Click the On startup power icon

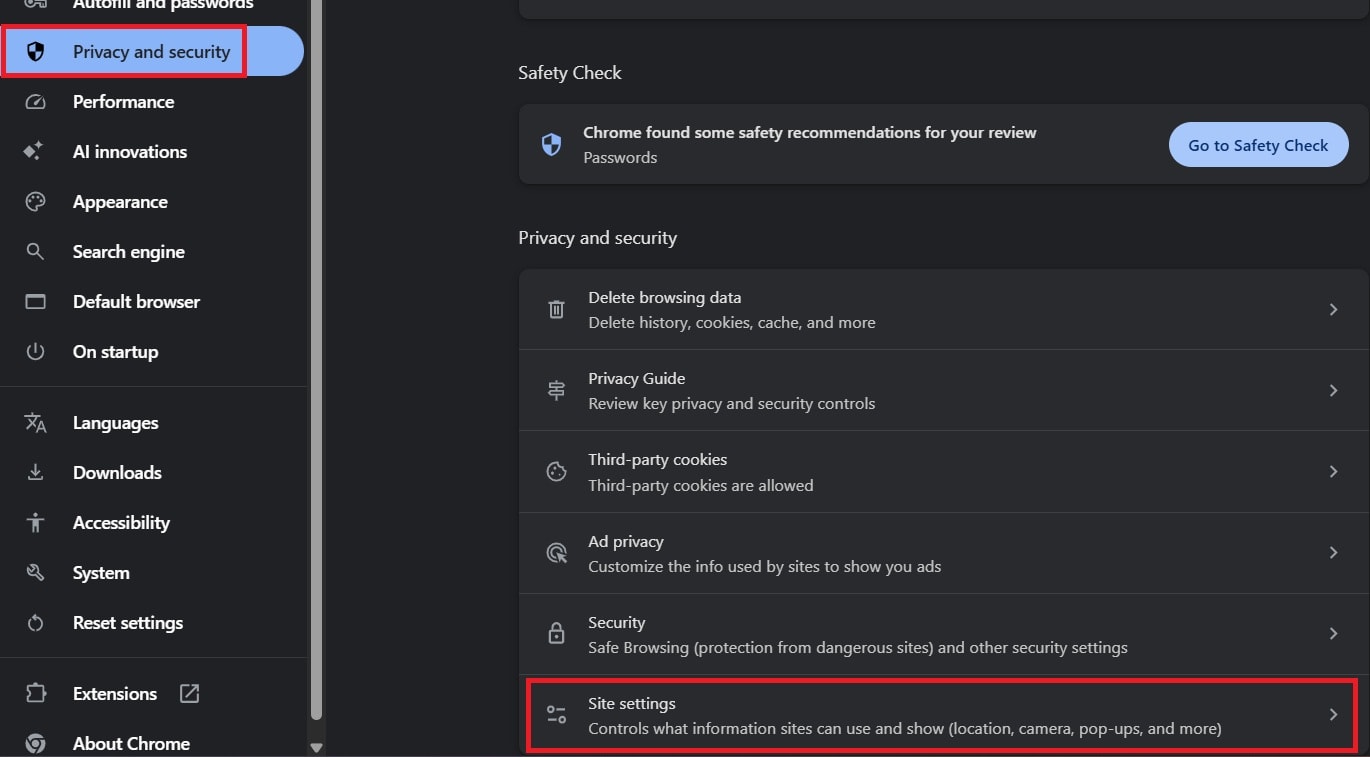pyautogui.click(x=35, y=352)
